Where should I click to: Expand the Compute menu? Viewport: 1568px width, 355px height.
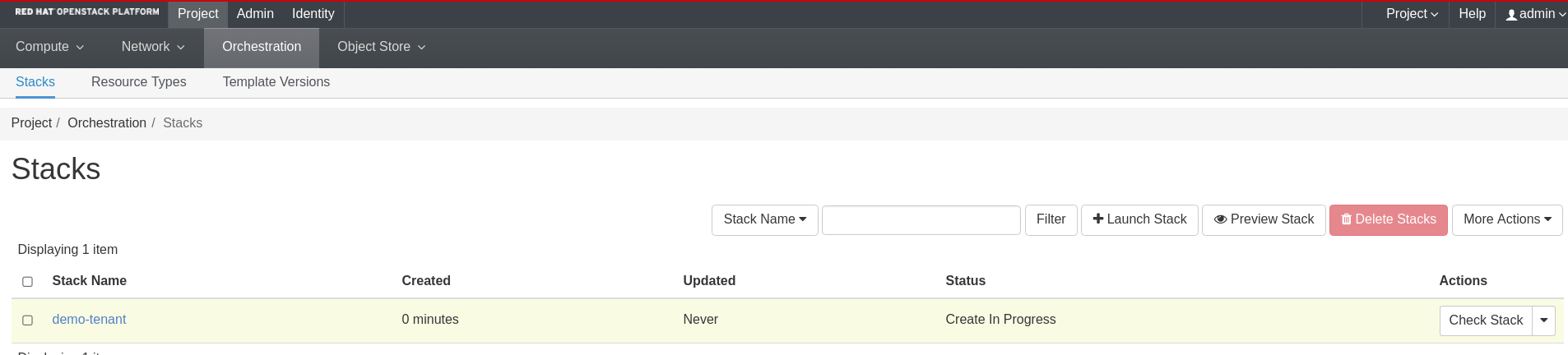[x=49, y=47]
